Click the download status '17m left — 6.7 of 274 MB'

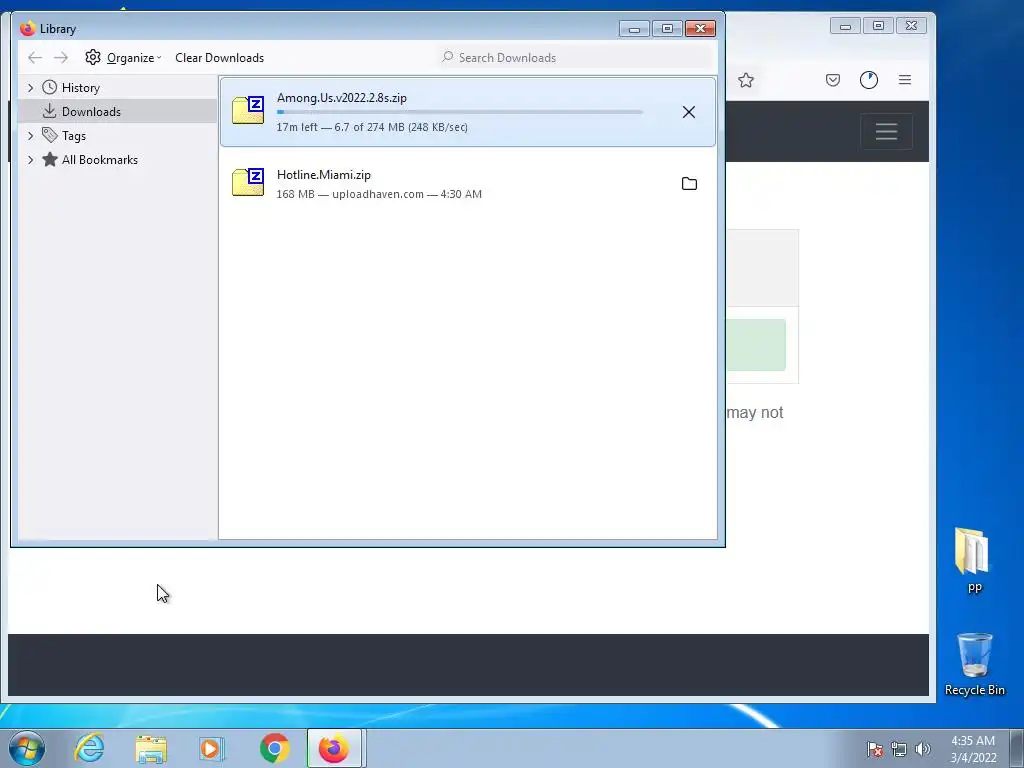tap(372, 127)
